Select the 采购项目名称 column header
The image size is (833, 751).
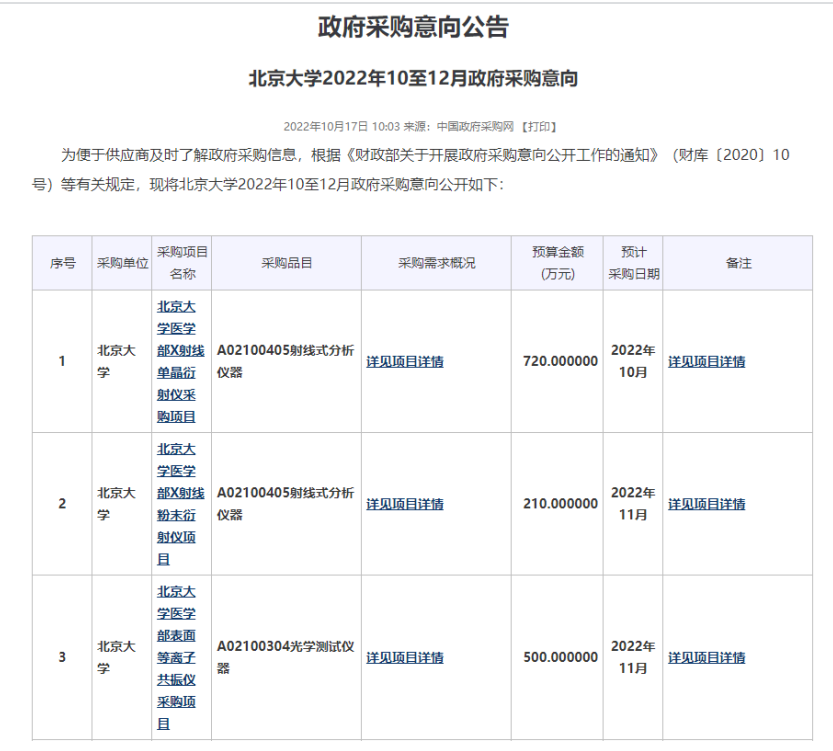182,263
